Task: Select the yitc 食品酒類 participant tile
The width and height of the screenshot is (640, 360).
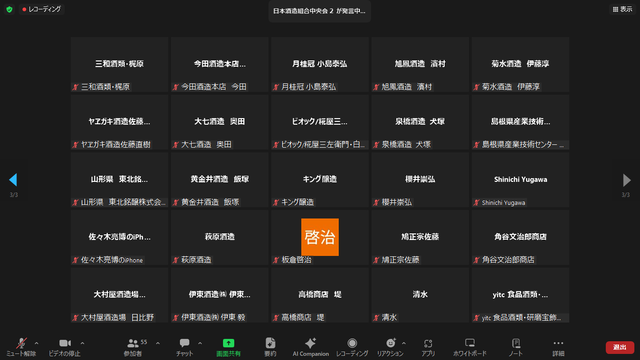Action: click(520, 295)
